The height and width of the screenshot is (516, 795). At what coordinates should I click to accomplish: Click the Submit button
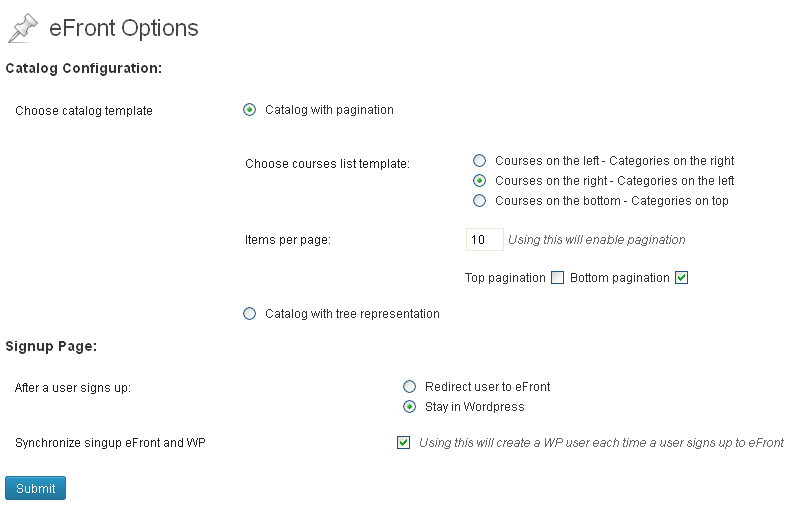click(35, 488)
